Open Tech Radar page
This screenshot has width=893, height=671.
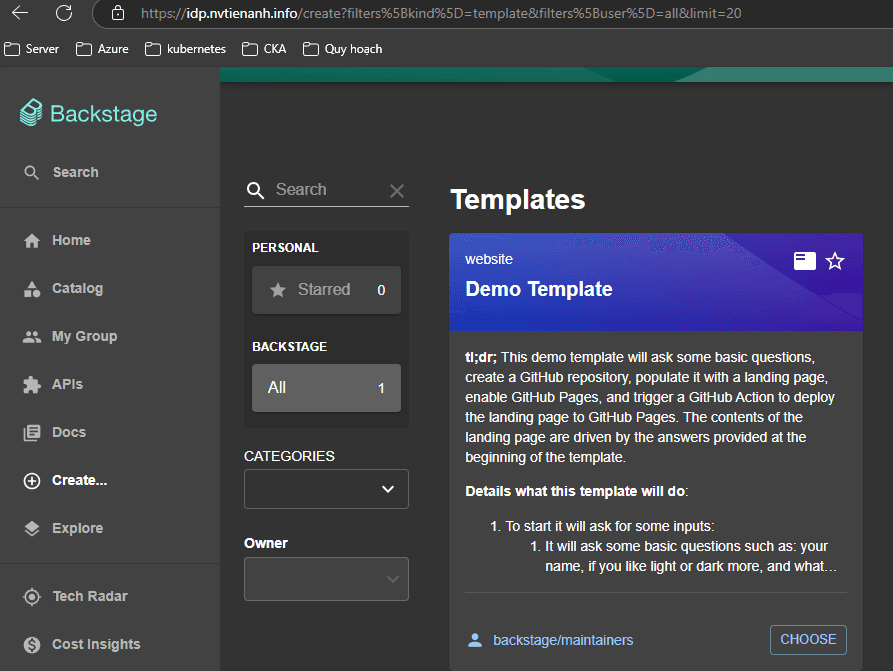click(89, 596)
